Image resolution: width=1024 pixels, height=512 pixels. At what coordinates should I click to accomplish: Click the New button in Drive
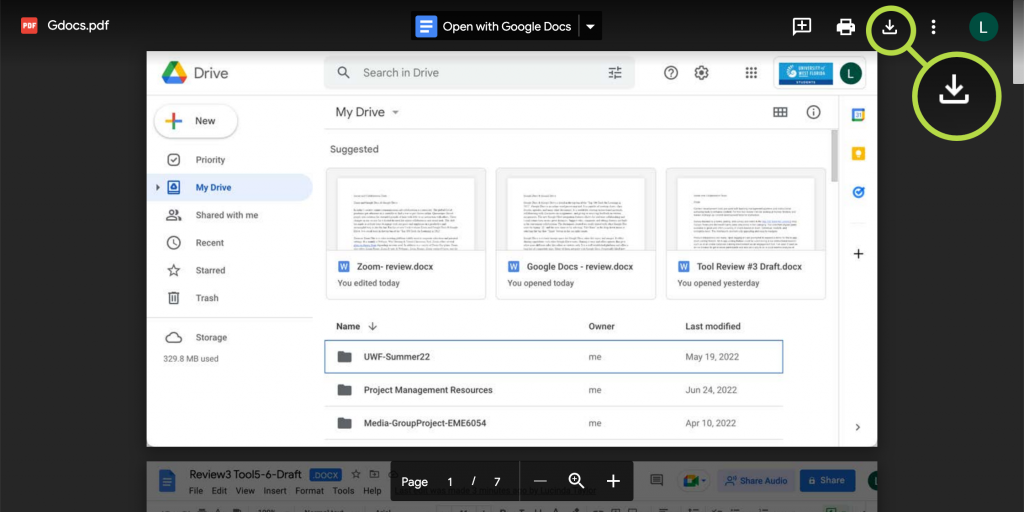pos(196,121)
